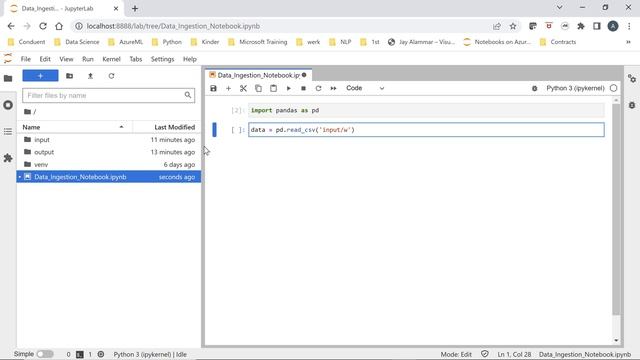Open the Edit menu
Viewport: 640px width, 360px height.
pyautogui.click(x=45, y=59)
